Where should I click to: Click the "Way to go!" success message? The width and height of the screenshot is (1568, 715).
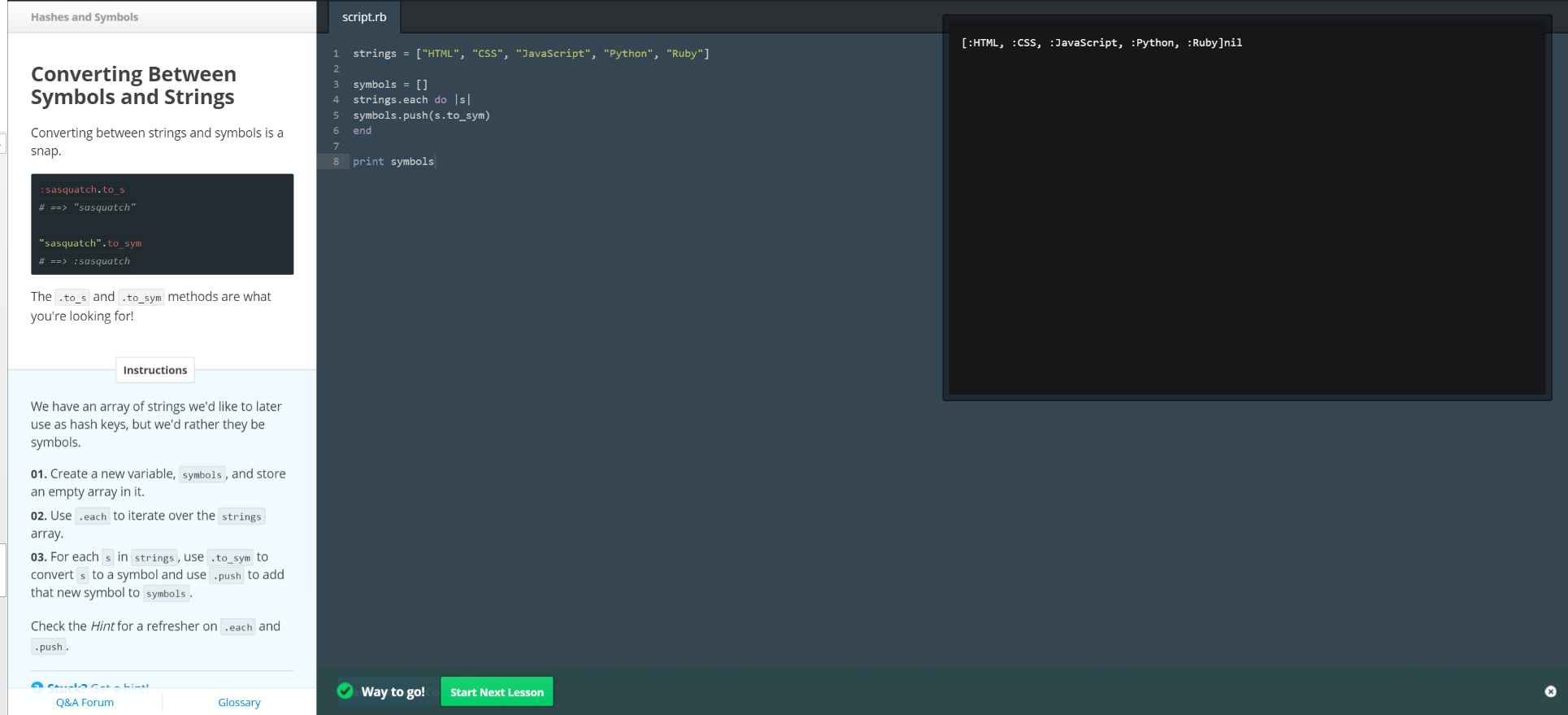pyautogui.click(x=393, y=691)
